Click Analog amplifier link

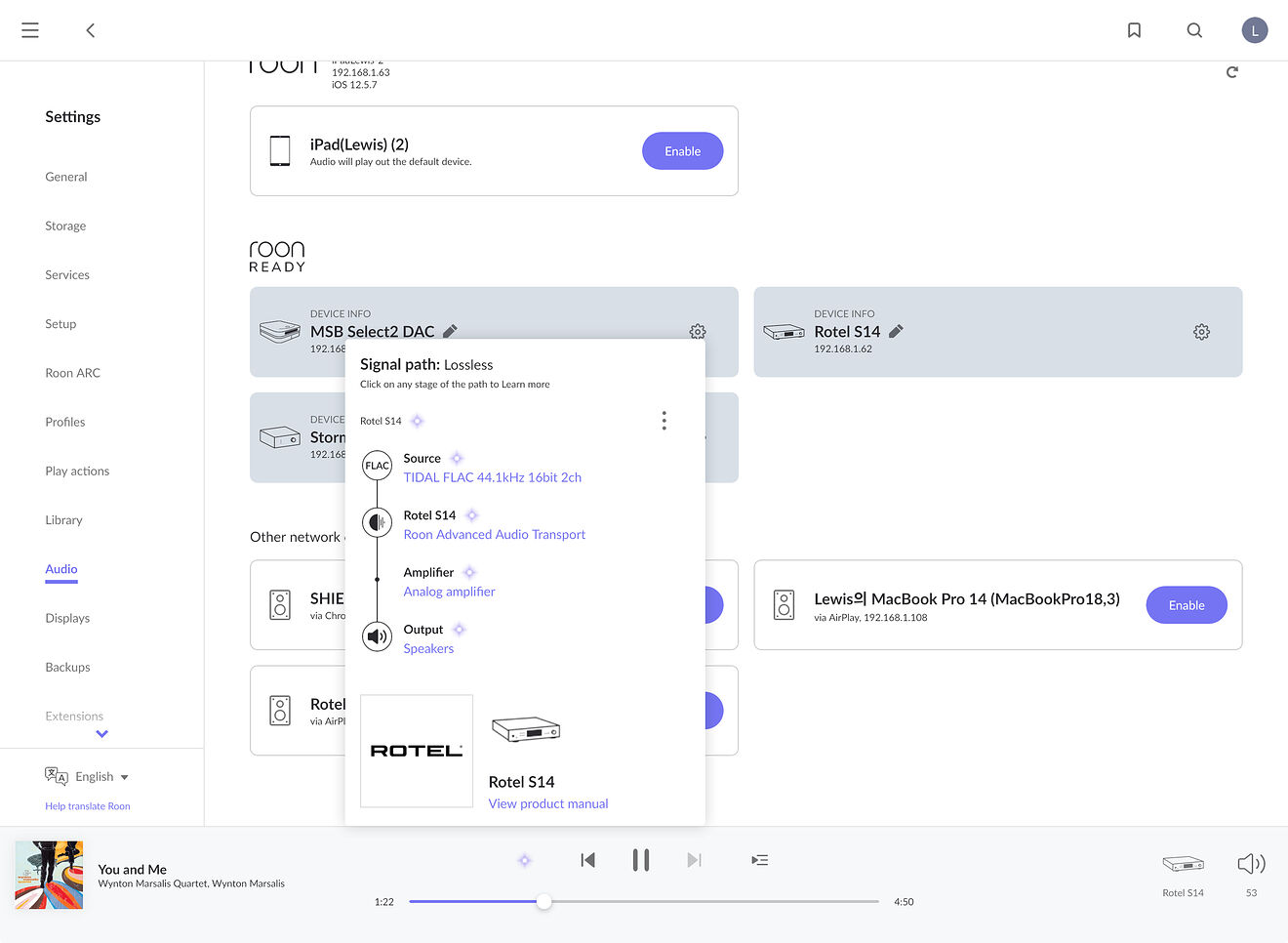[450, 592]
